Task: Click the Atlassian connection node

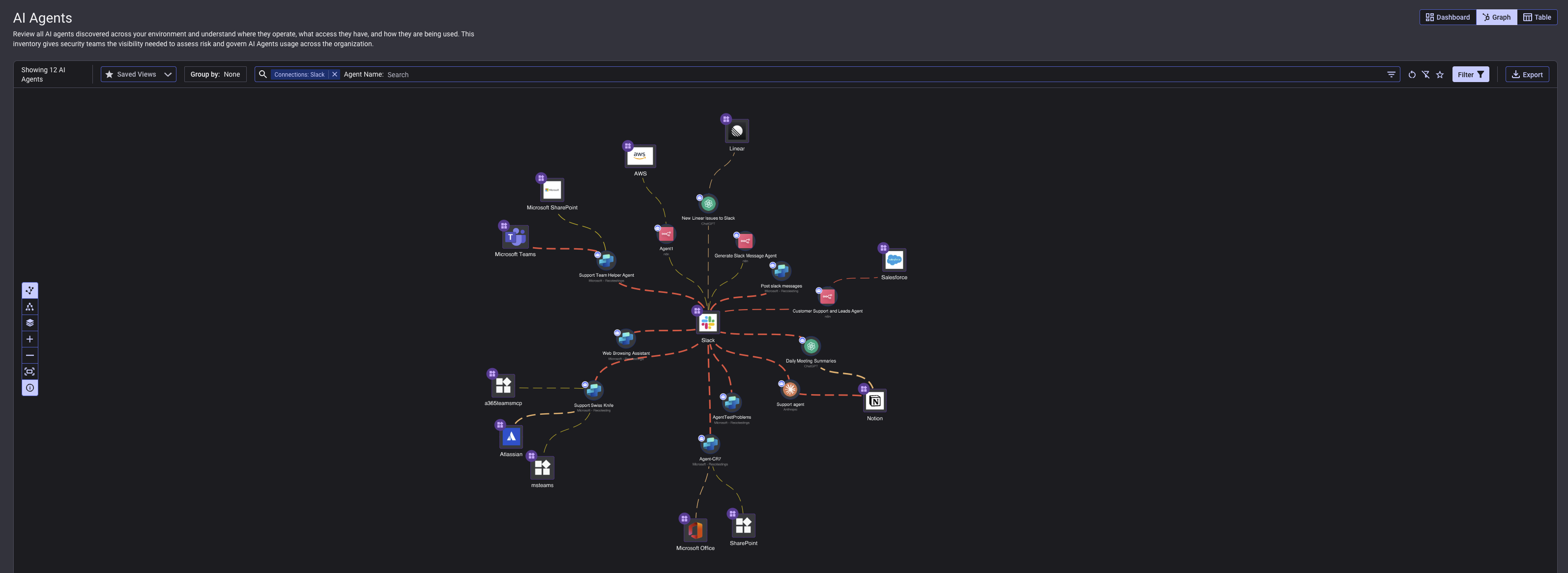Action: [x=511, y=437]
